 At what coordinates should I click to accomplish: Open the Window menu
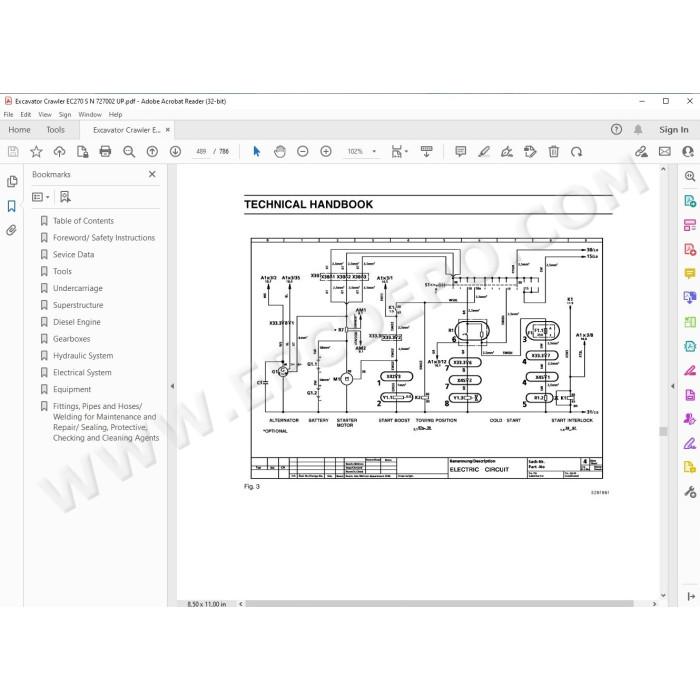tap(90, 115)
